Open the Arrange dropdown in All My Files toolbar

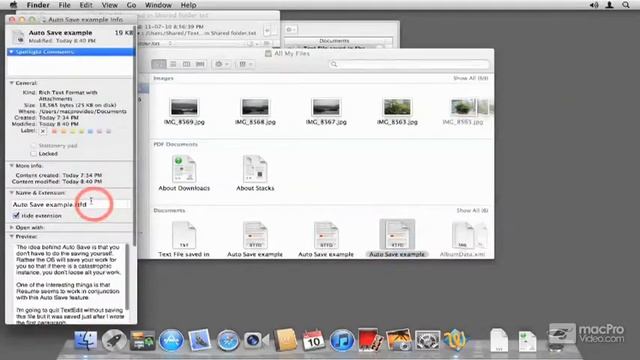pyautogui.click(x=245, y=64)
